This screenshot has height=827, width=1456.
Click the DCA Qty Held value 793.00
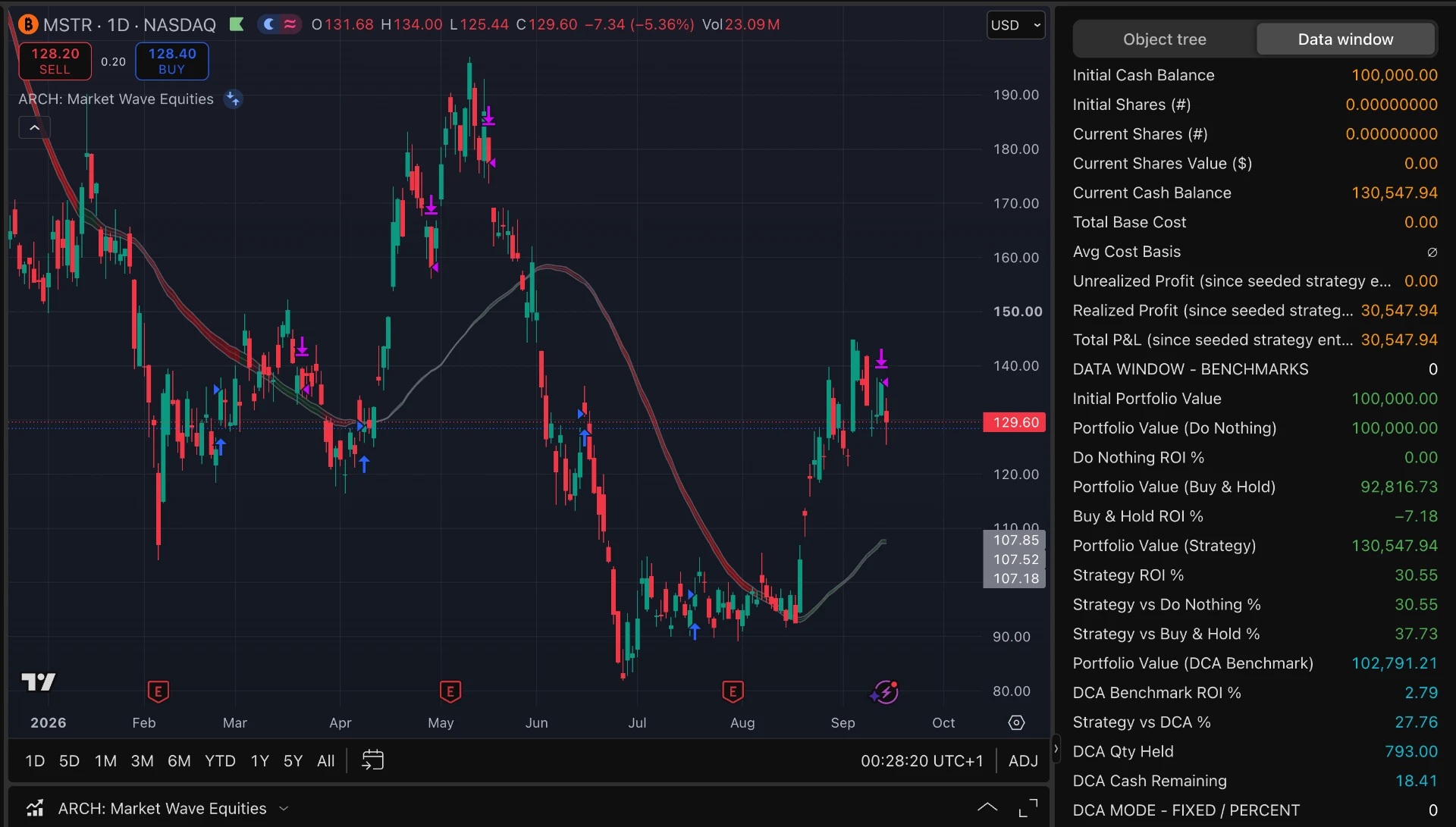coord(1411,751)
